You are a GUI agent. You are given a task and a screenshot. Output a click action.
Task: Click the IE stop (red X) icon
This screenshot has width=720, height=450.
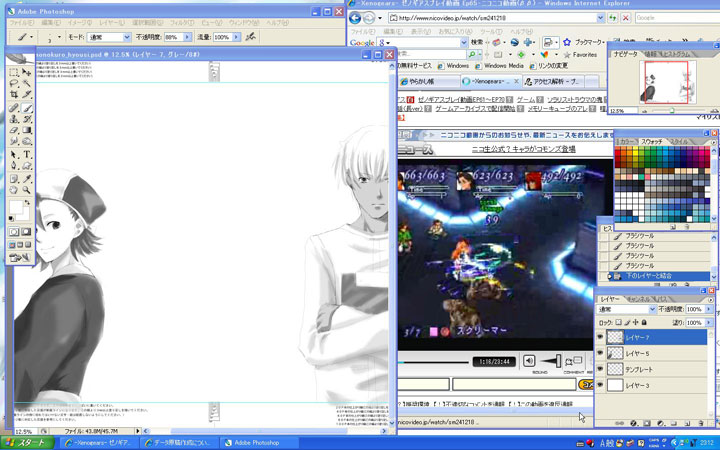click(625, 18)
